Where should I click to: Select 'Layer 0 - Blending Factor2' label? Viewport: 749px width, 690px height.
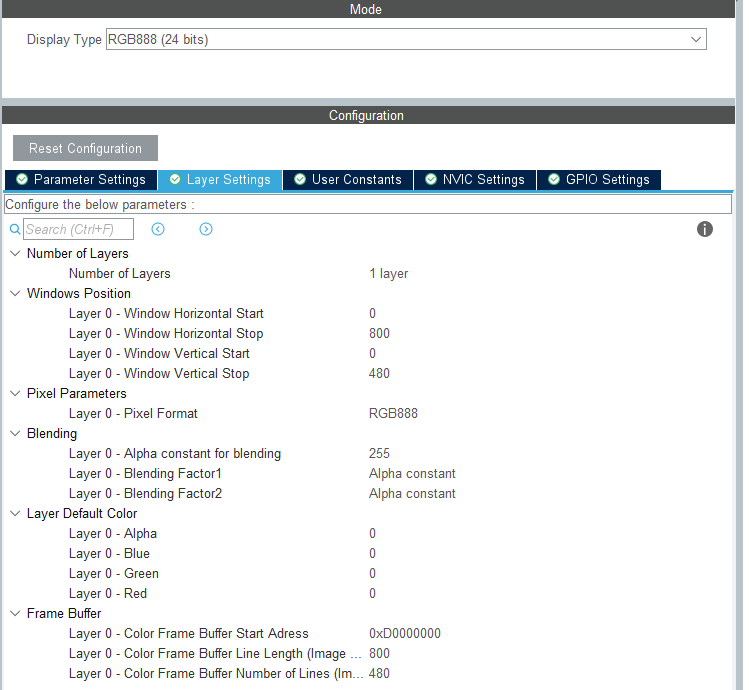coord(145,494)
